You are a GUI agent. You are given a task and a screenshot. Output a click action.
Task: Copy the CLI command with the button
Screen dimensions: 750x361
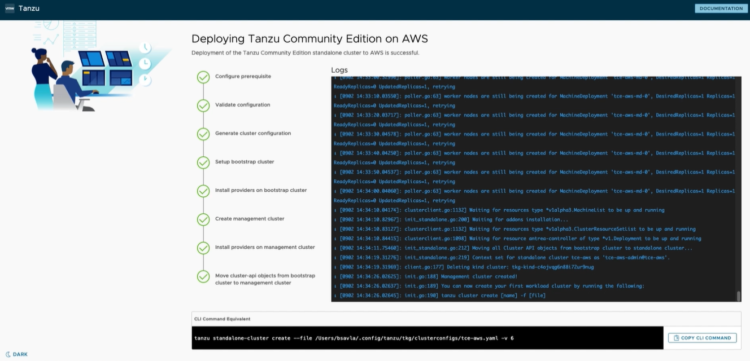[702, 338]
